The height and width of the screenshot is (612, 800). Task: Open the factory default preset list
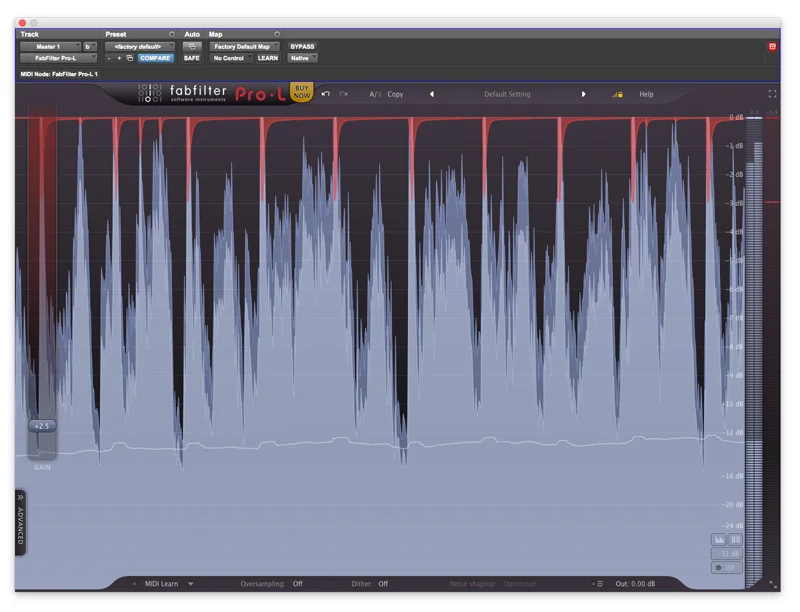point(139,46)
